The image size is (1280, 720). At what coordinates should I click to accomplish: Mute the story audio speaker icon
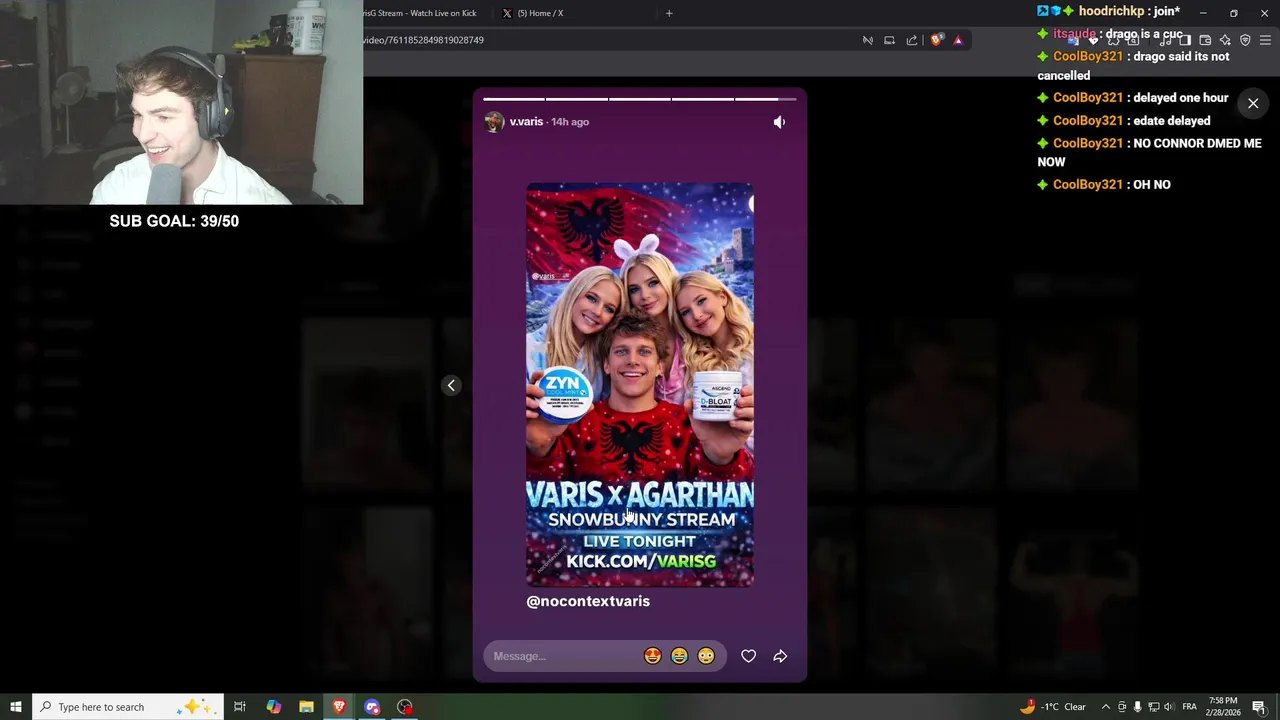pyautogui.click(x=779, y=122)
